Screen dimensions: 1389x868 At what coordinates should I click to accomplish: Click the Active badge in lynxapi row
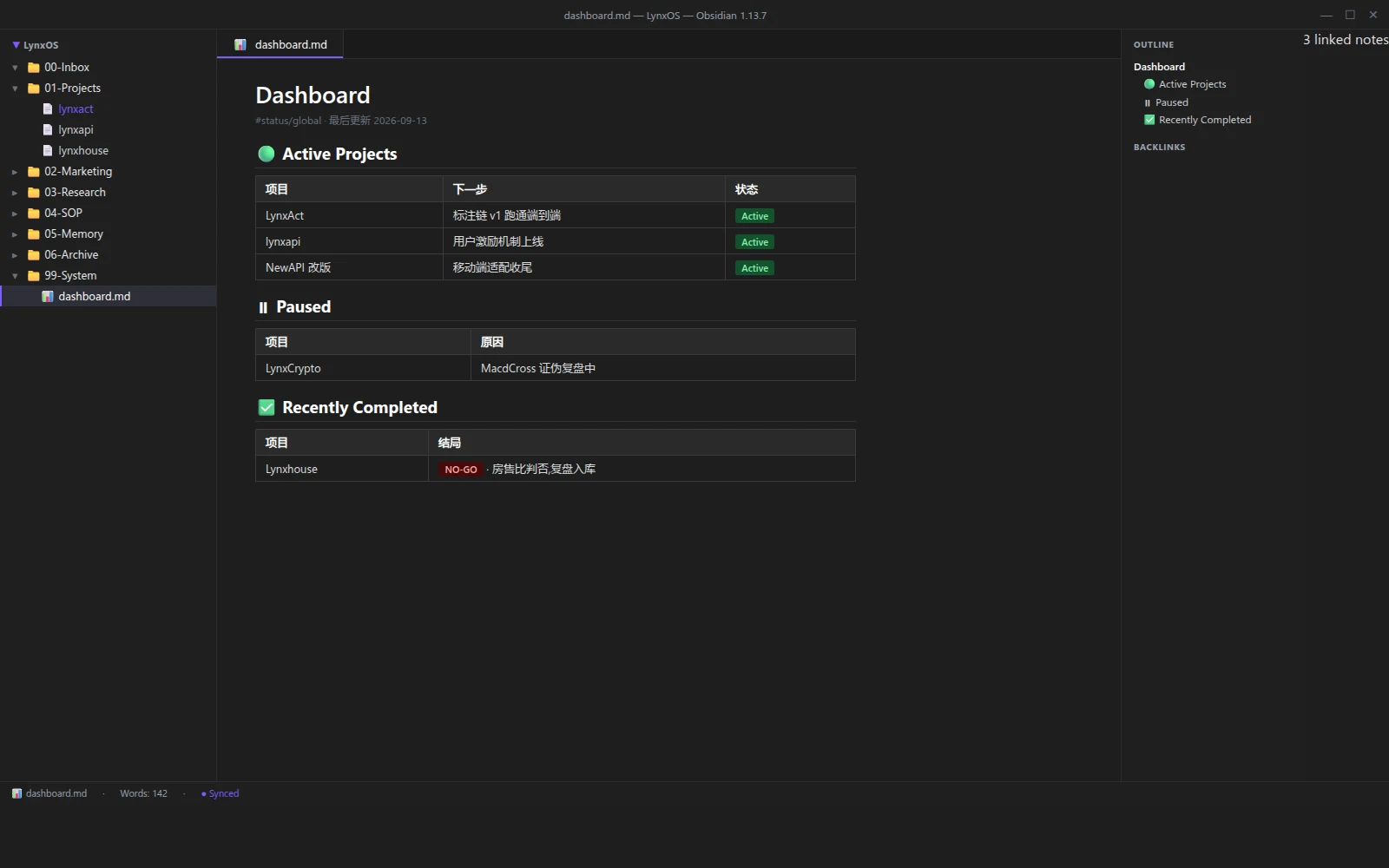754,242
